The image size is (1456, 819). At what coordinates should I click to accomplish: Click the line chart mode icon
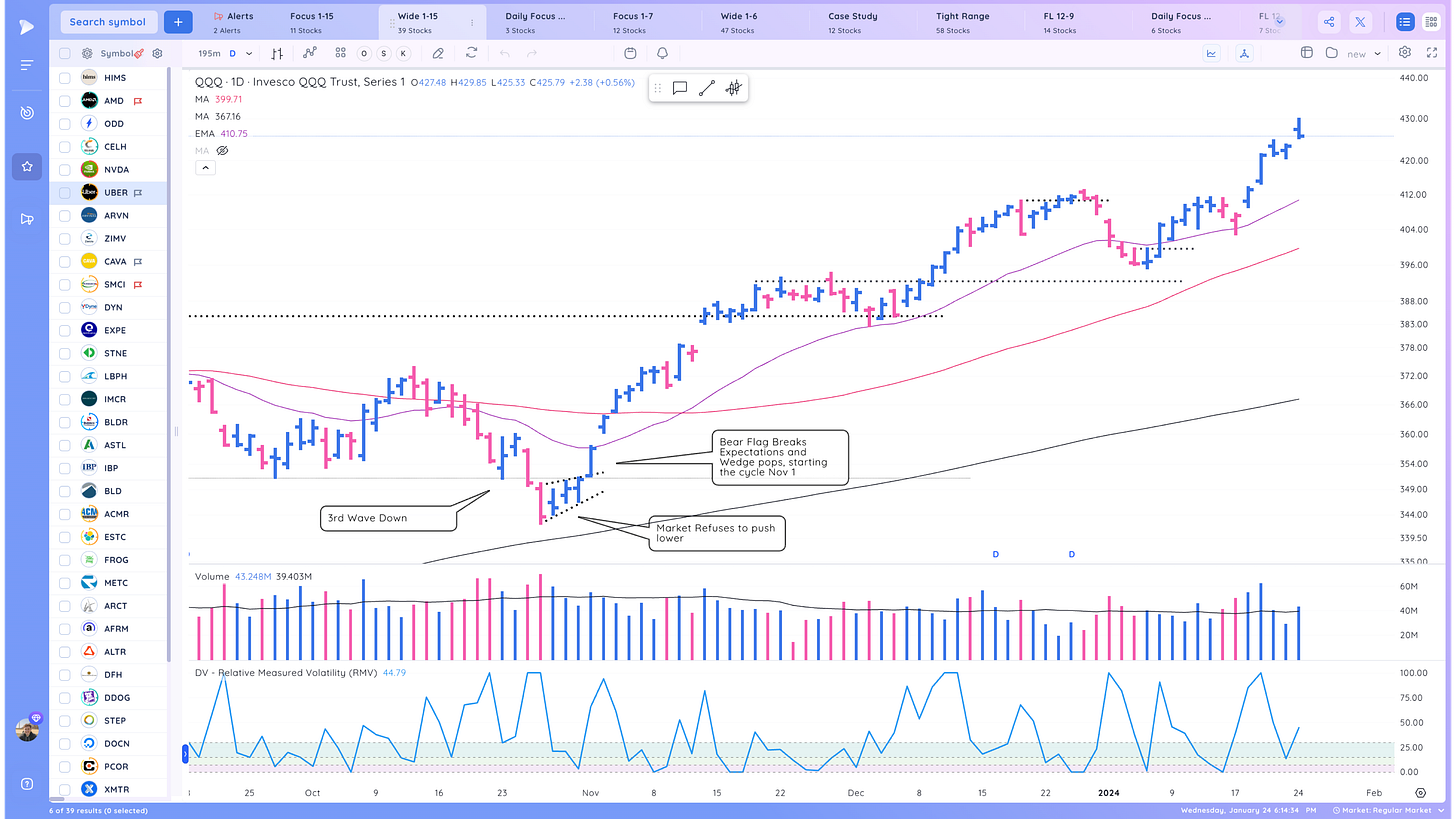(1211, 53)
